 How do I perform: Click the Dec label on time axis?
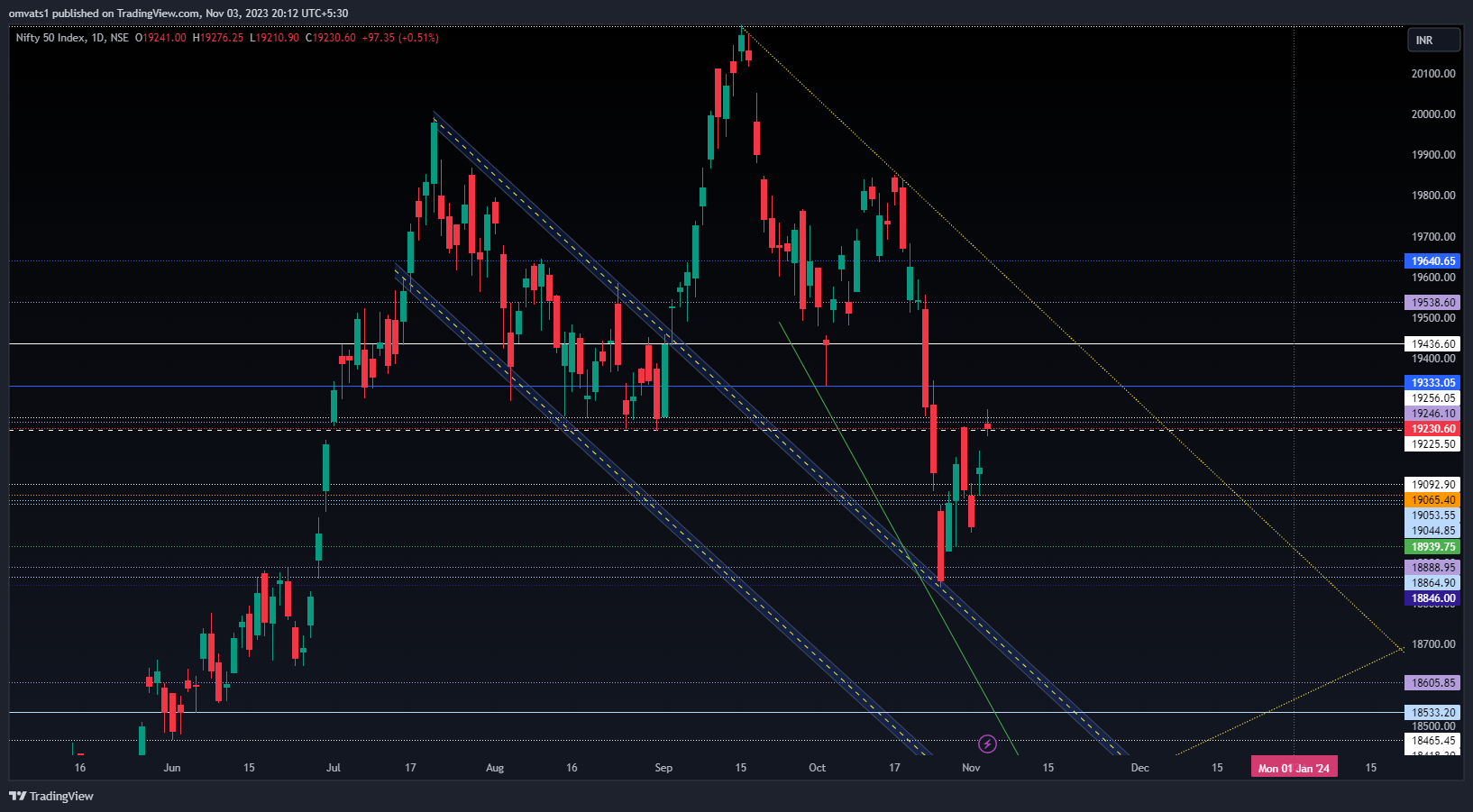pos(1140,768)
